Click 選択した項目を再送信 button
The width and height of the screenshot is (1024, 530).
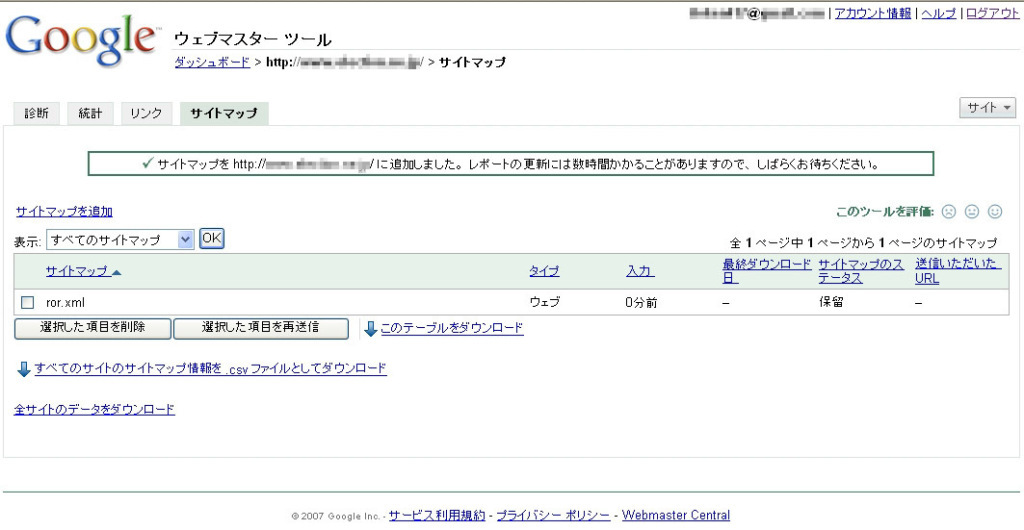point(261,329)
